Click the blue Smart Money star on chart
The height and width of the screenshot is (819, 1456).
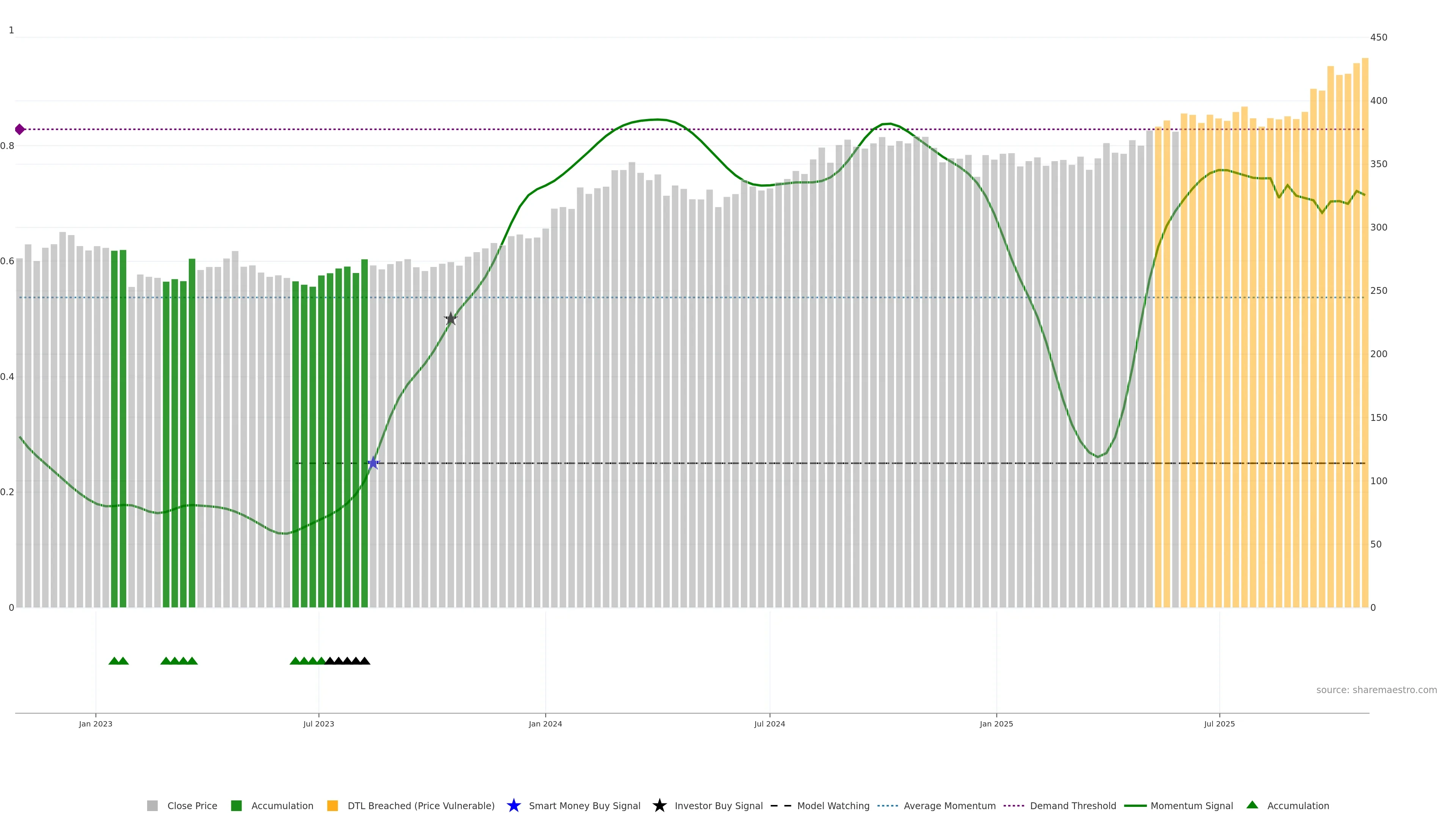pos(373,463)
